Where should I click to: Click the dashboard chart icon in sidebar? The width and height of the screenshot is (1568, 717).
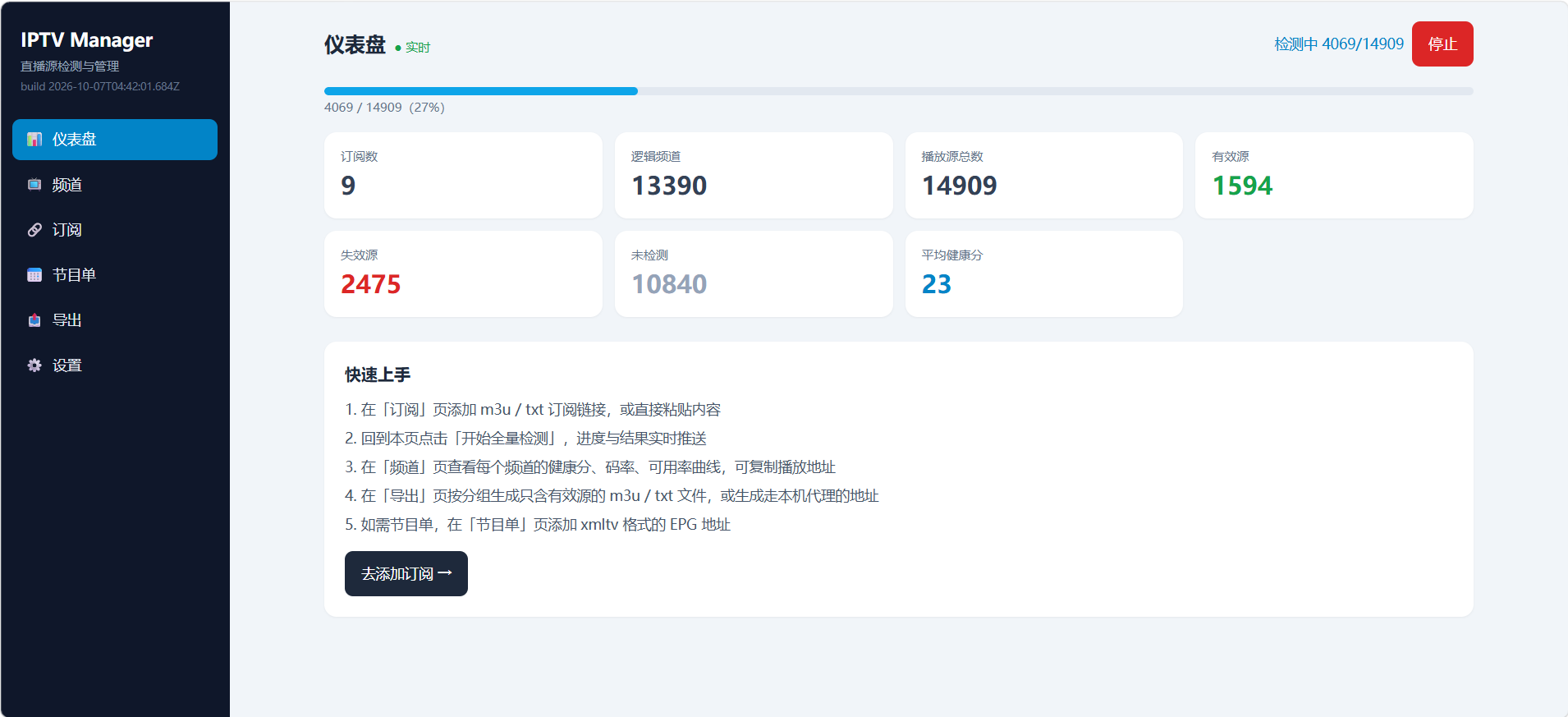pos(34,140)
